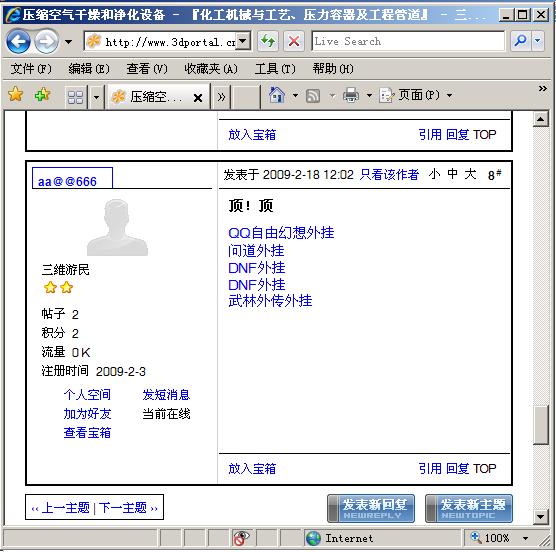Image resolution: width=556 pixels, height=552 pixels.
Task: Click the green Refresh arrows icon
Action: coord(268,41)
